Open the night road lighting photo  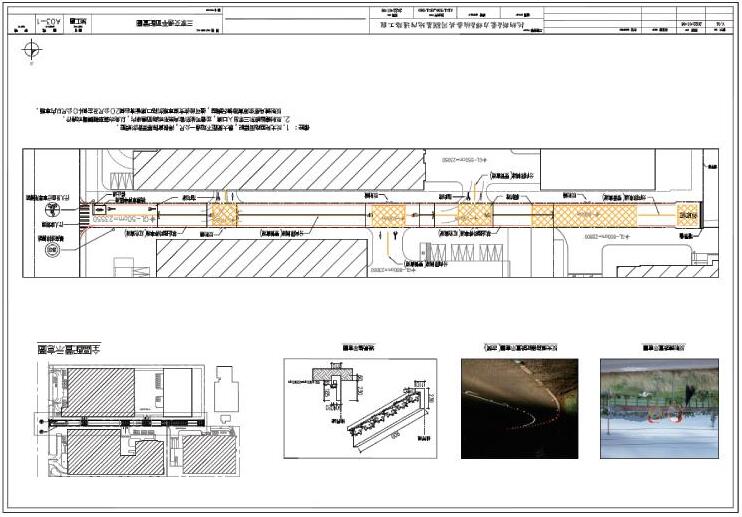[x=520, y=409]
